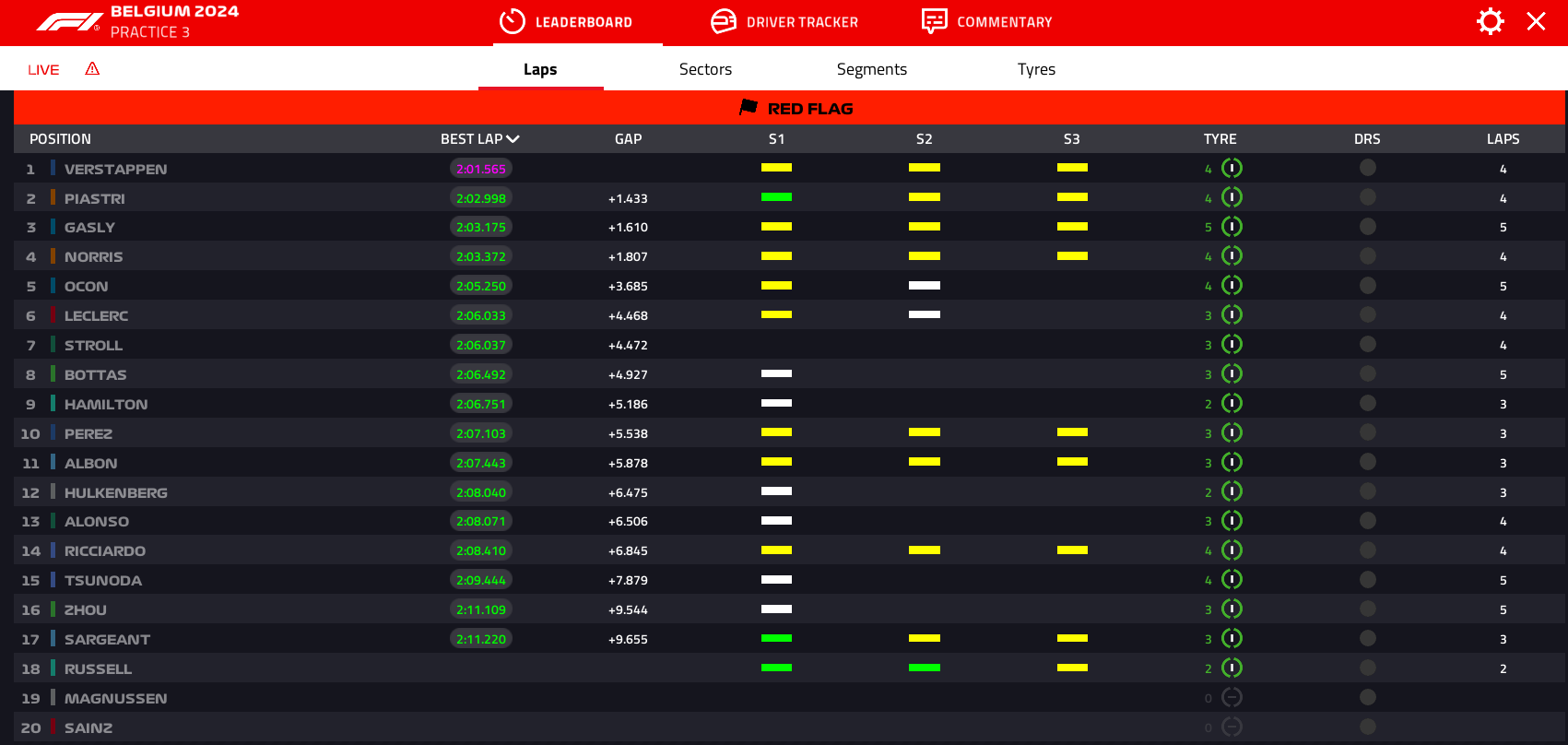Select the ZHOU driver name
Screen dimensions: 1568x745
(x=86, y=610)
